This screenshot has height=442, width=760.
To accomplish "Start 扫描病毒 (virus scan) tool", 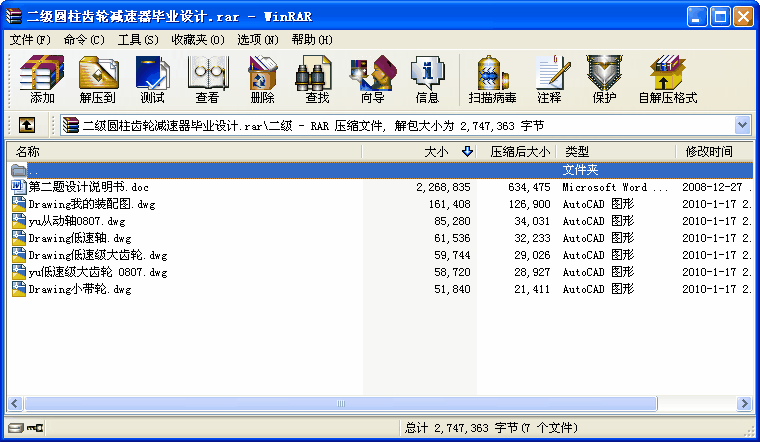I will (492, 79).
